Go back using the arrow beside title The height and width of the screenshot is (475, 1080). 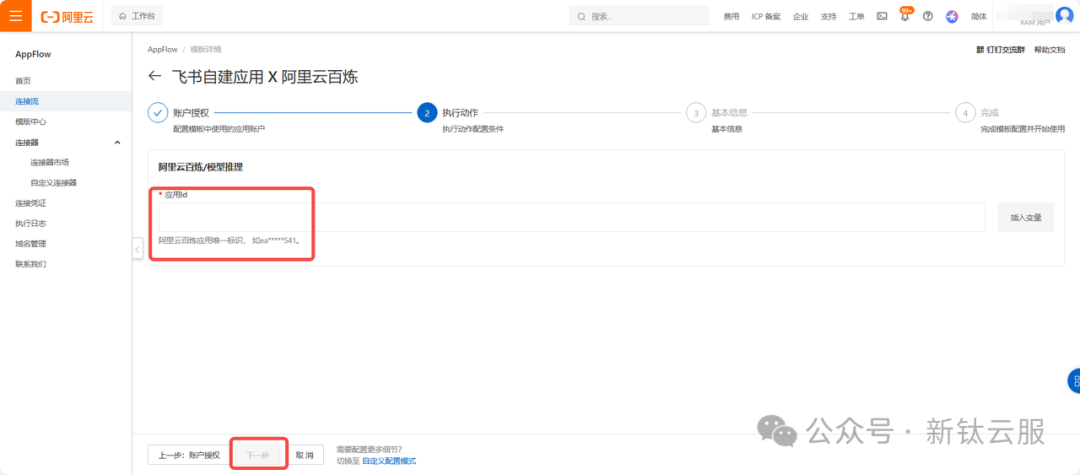click(155, 76)
